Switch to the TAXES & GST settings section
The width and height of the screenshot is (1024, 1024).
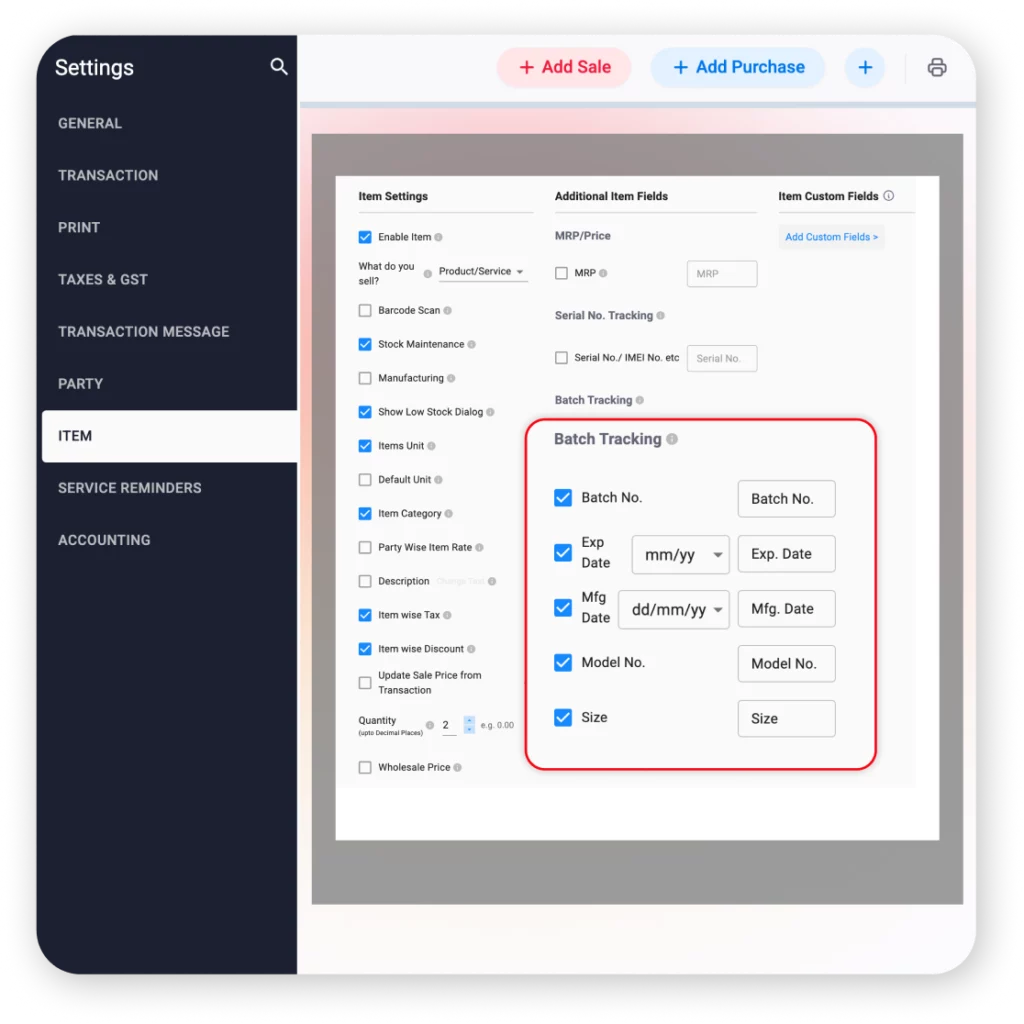[x=103, y=279]
